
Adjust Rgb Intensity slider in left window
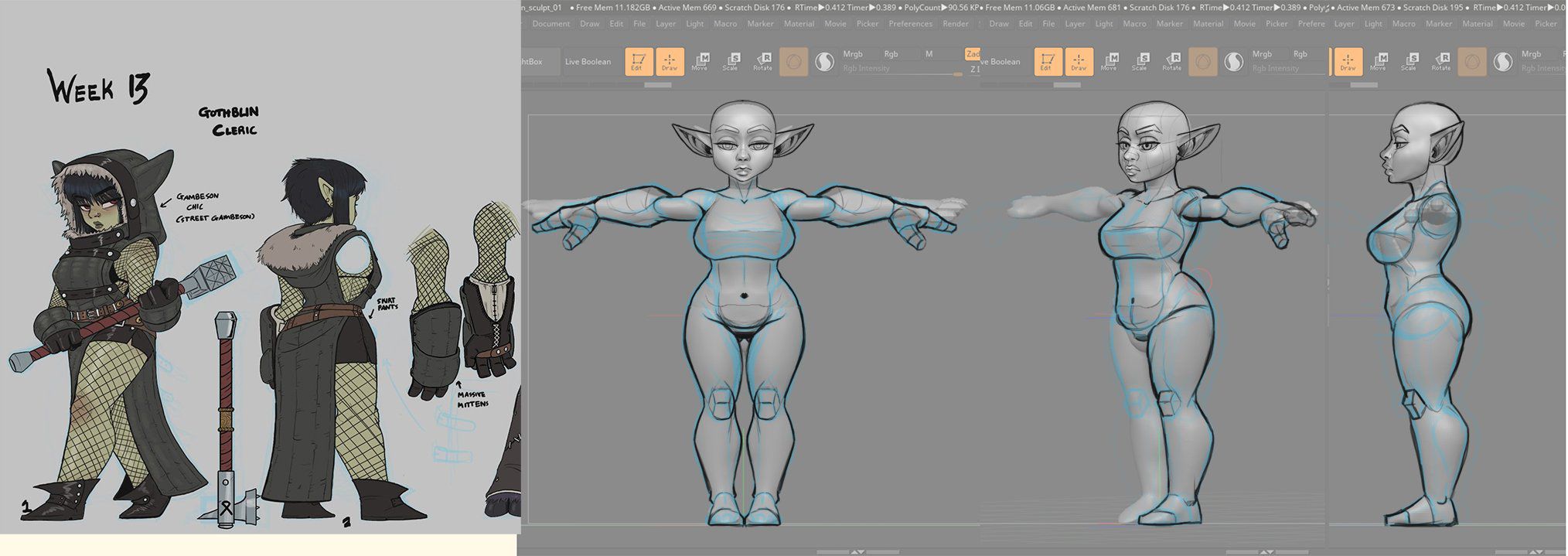pos(902,69)
